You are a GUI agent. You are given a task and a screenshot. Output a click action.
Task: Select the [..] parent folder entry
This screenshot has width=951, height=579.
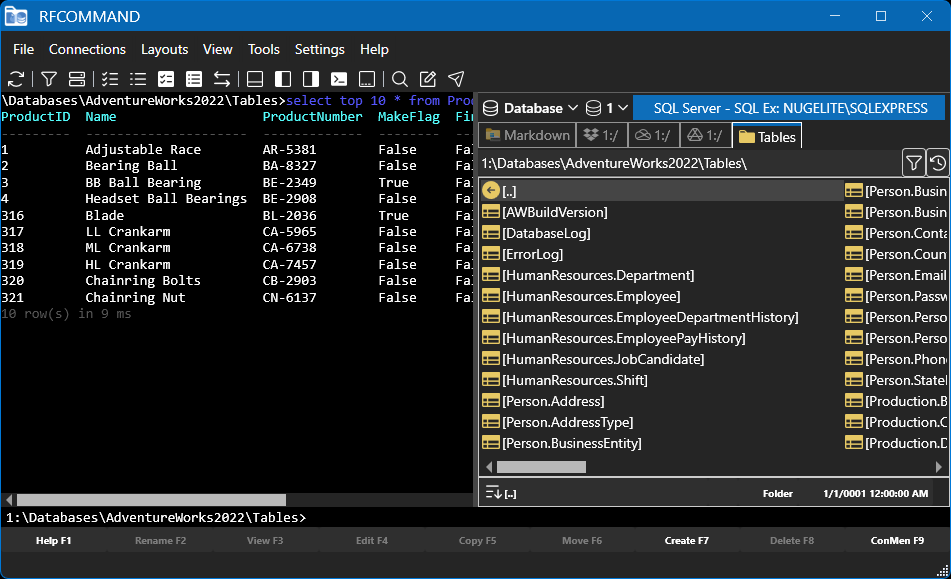point(662,191)
